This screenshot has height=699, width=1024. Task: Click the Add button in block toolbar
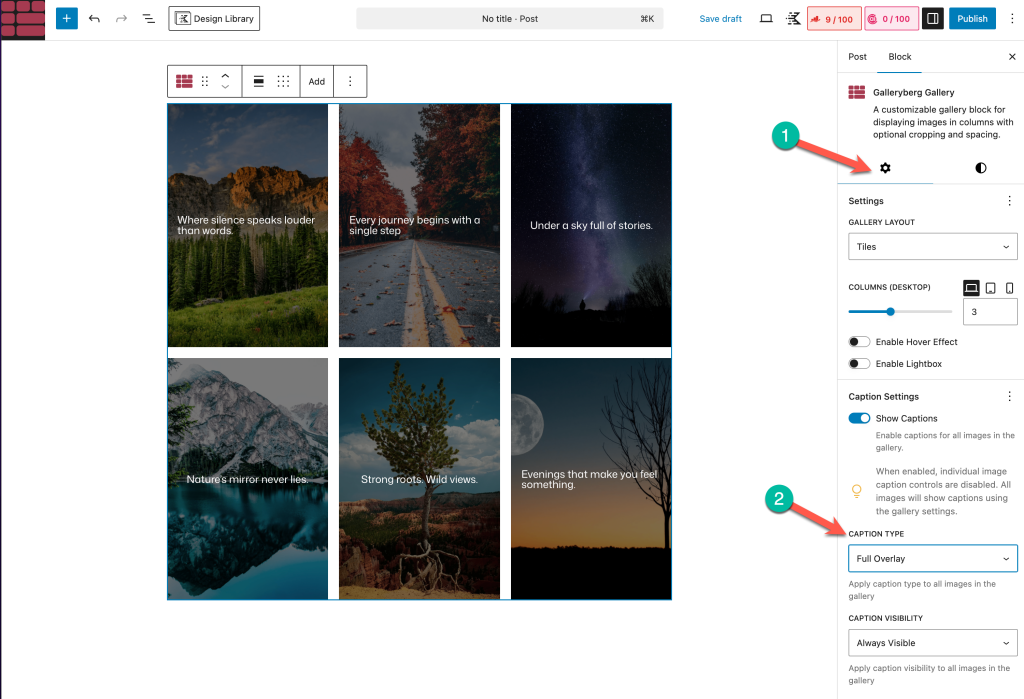pyautogui.click(x=316, y=81)
